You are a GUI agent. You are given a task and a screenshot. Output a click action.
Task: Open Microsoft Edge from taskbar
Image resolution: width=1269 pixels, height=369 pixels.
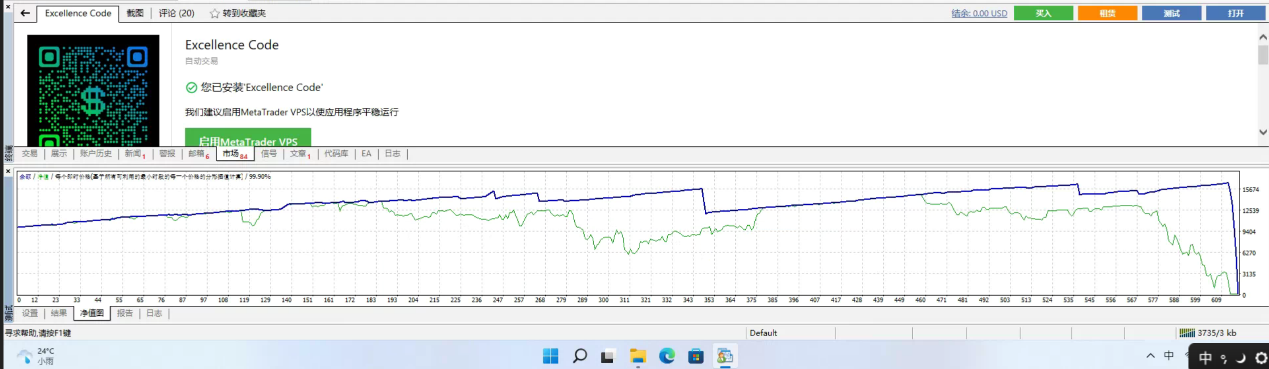(667, 356)
